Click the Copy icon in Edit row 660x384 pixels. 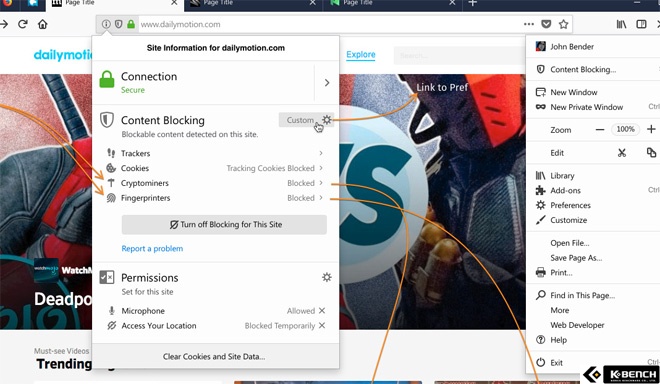pos(651,152)
